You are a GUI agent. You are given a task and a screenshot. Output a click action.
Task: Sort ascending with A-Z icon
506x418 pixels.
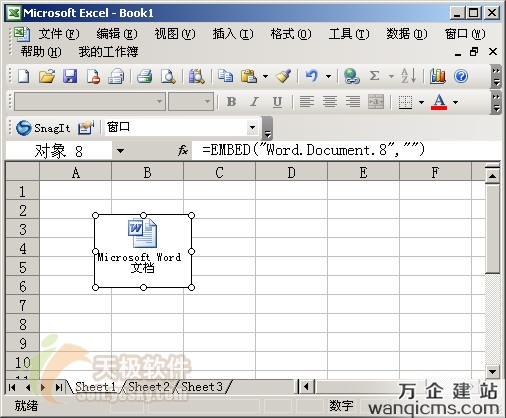(x=409, y=76)
